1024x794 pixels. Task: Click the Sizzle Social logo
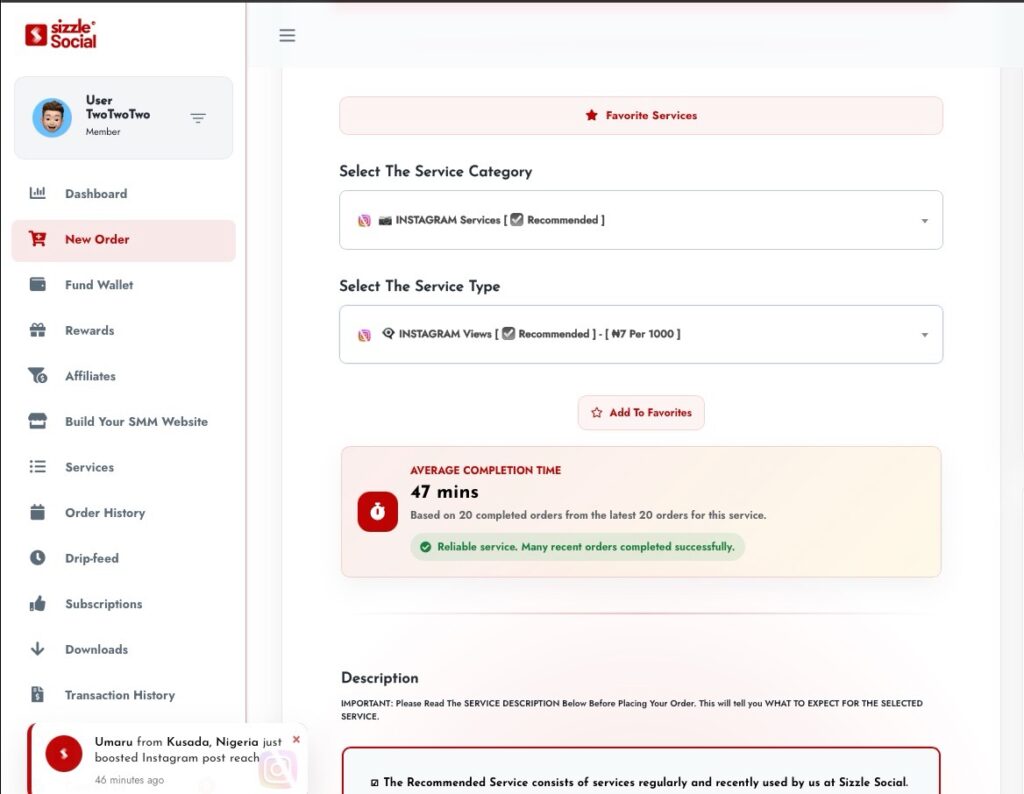tap(61, 34)
